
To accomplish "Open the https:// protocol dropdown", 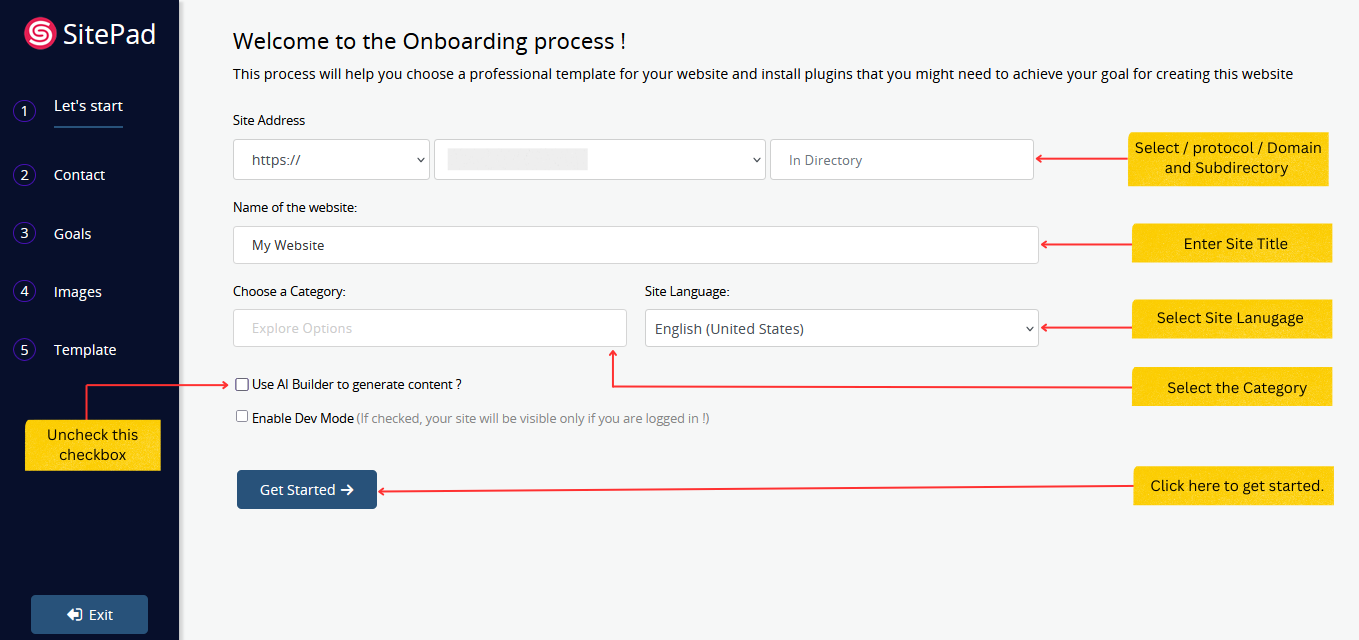I will pyautogui.click(x=331, y=160).
